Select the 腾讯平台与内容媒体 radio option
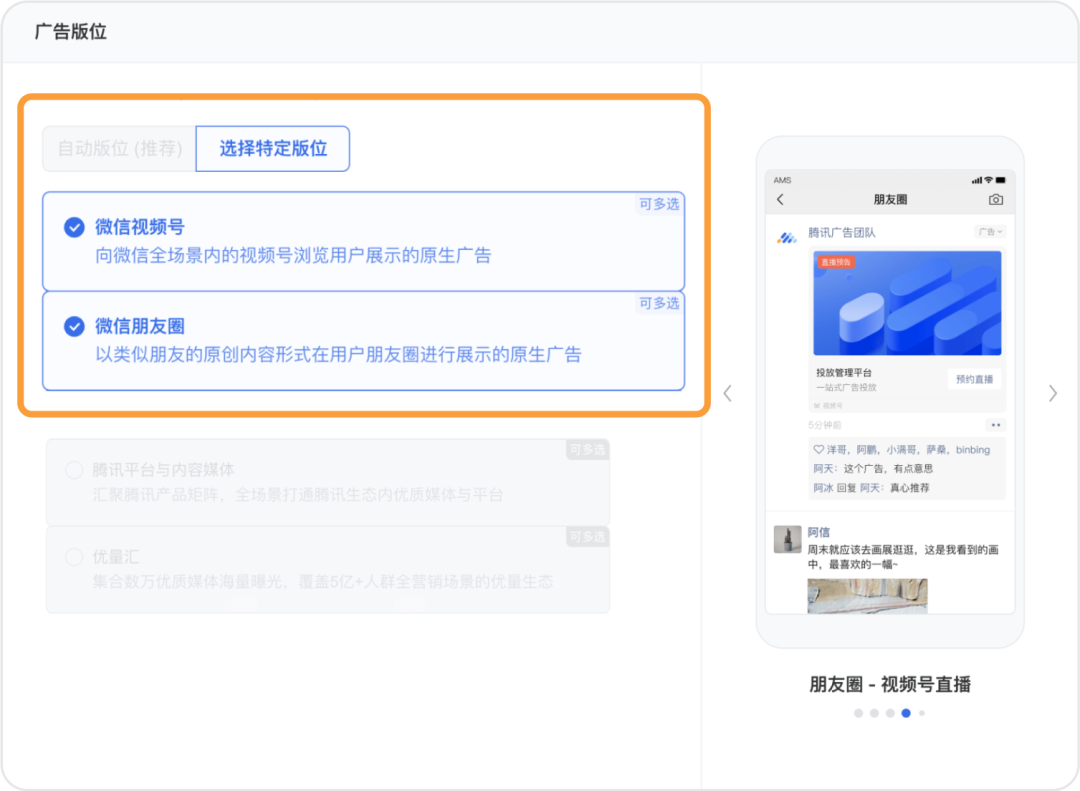The height and width of the screenshot is (791, 1080). [74, 470]
